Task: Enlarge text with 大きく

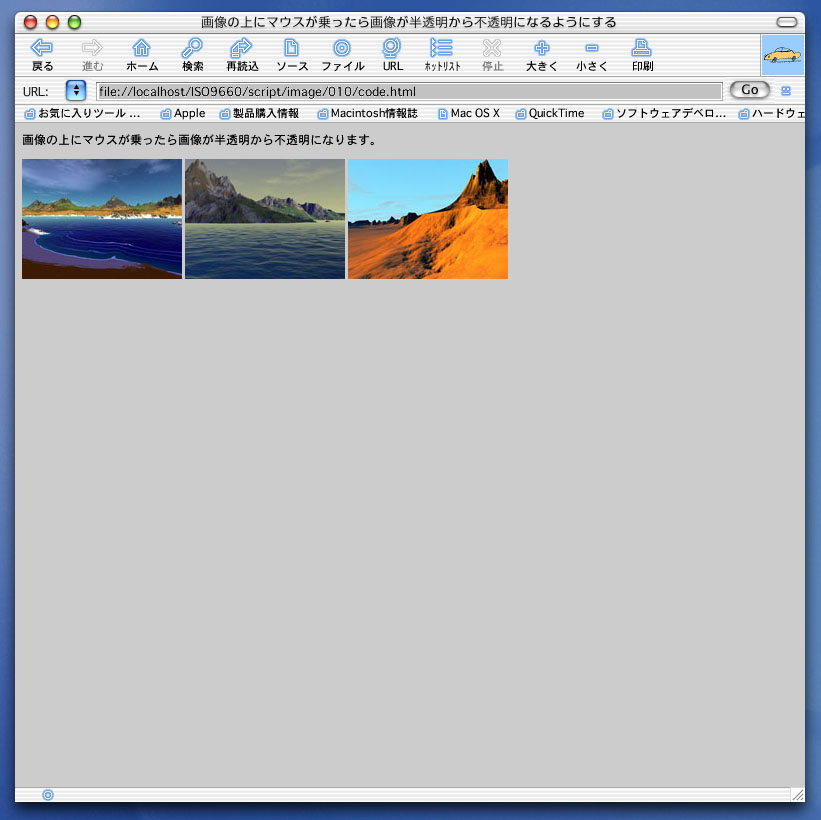Action: (542, 54)
